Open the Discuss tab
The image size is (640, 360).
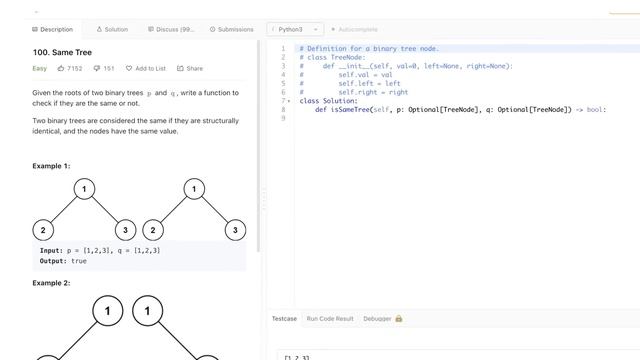click(171, 29)
